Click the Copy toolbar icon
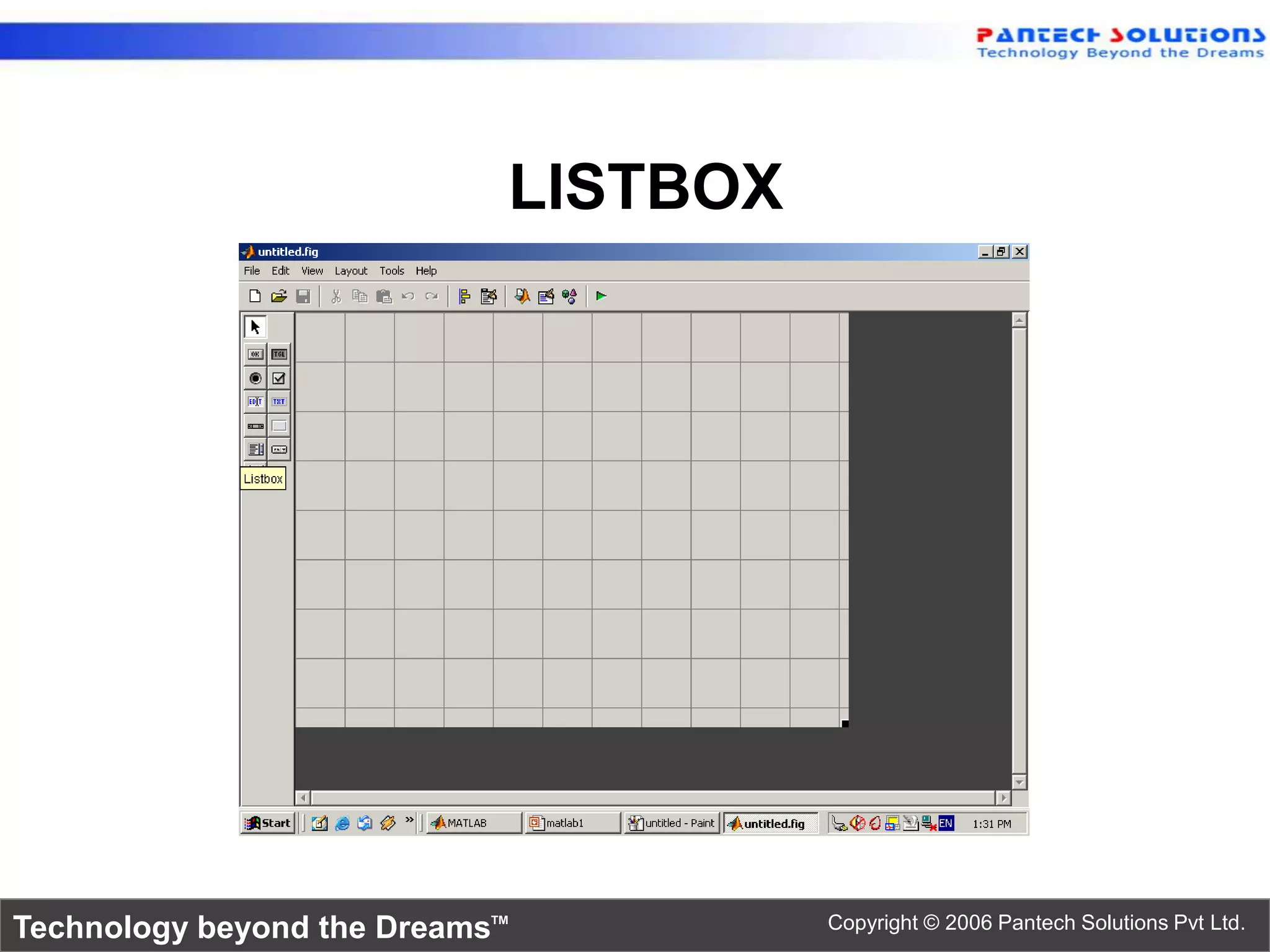This screenshot has height=952, width=1270. point(360,296)
